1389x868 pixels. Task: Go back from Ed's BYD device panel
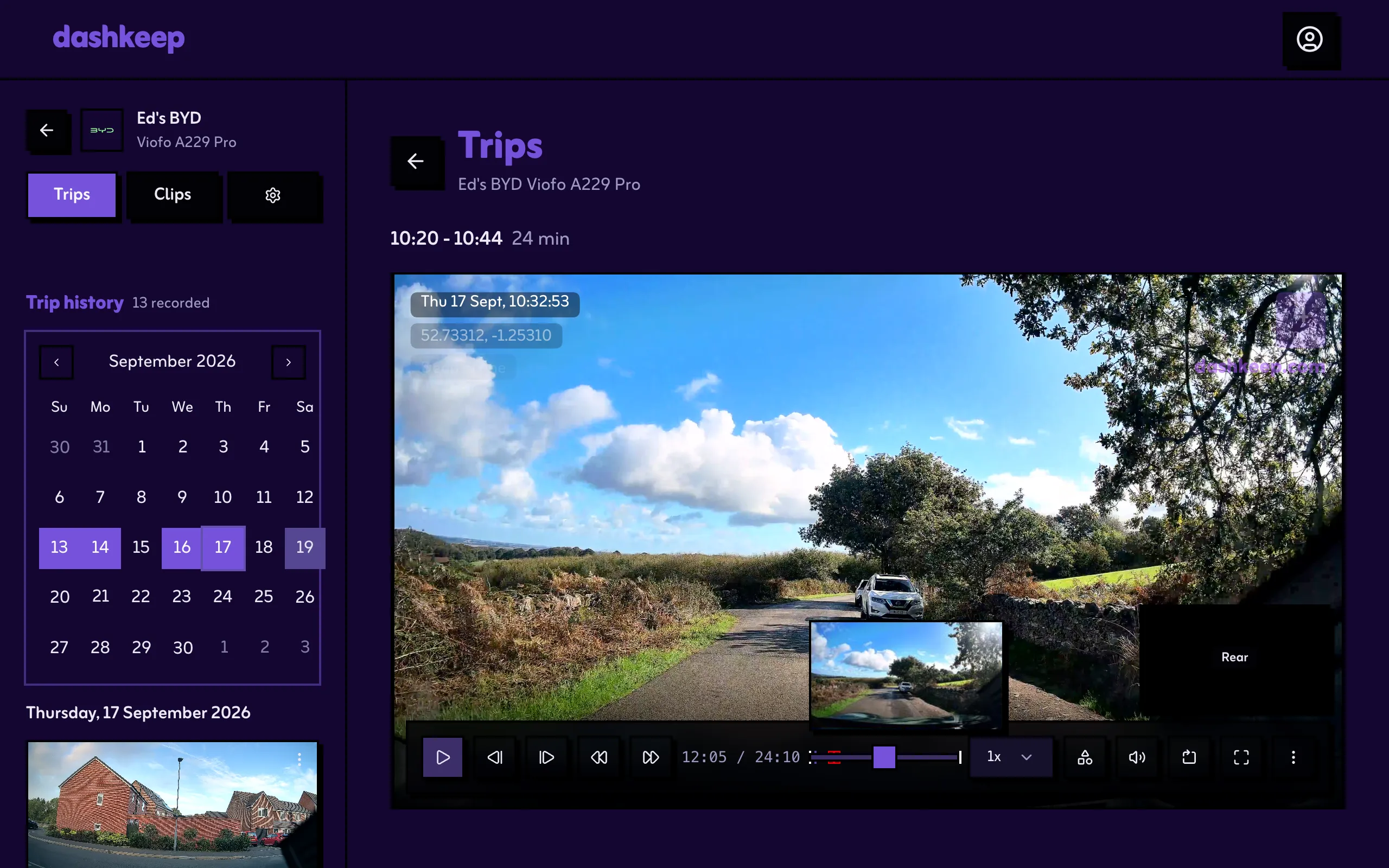(x=47, y=130)
